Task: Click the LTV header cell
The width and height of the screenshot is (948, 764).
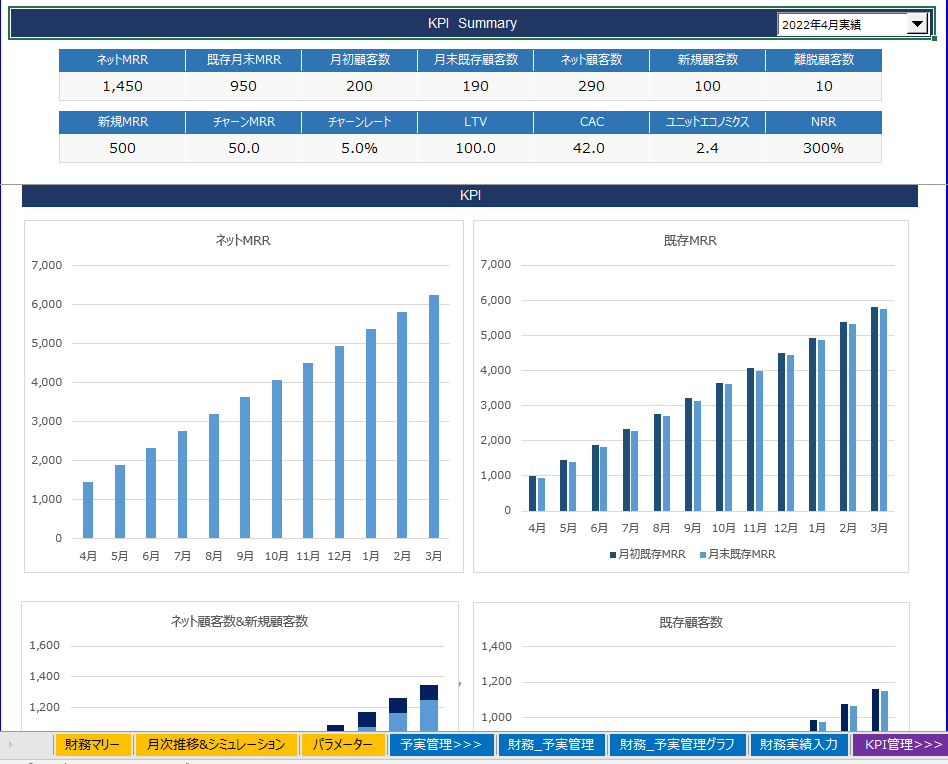Action: [x=476, y=122]
